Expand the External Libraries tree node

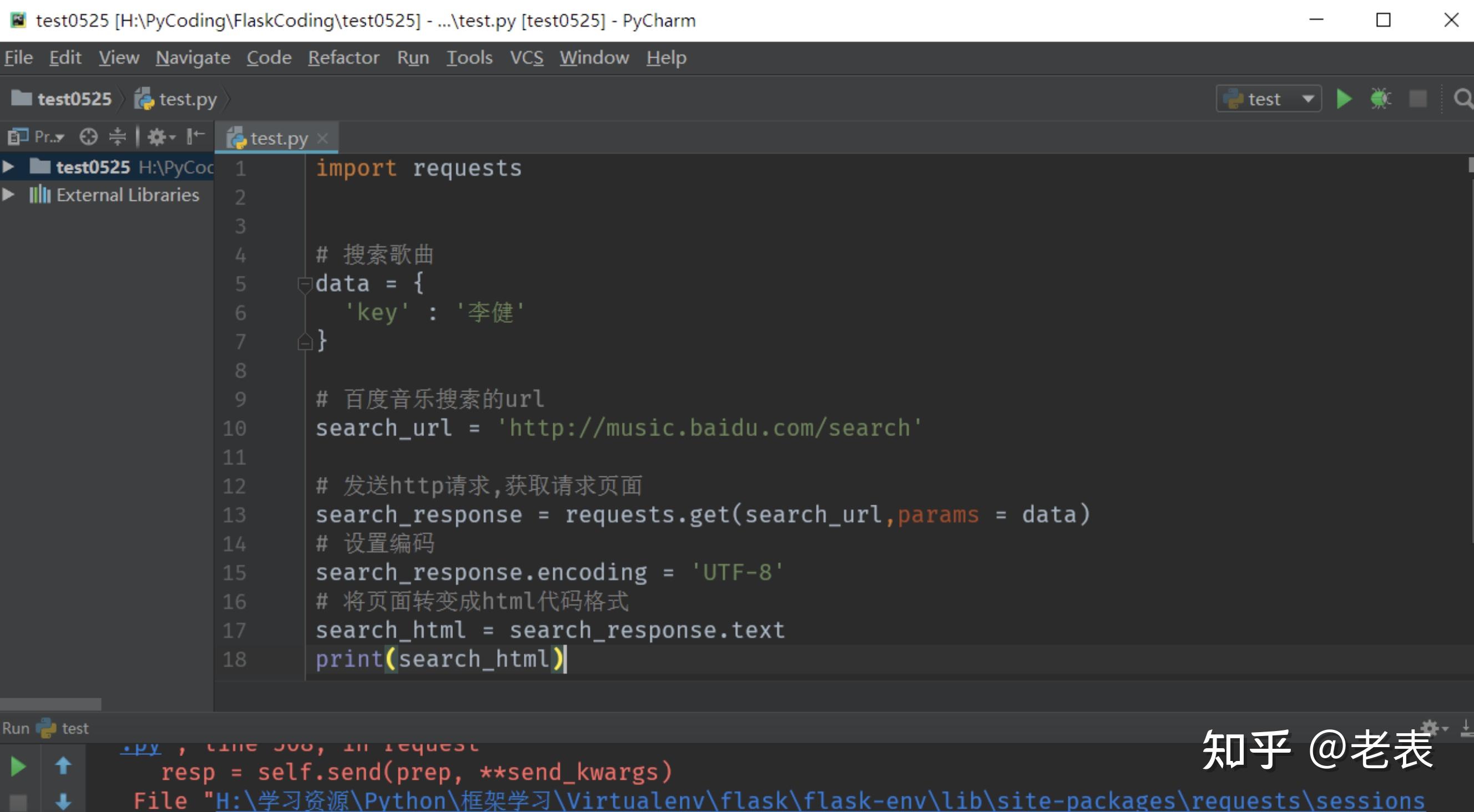tap(8, 195)
